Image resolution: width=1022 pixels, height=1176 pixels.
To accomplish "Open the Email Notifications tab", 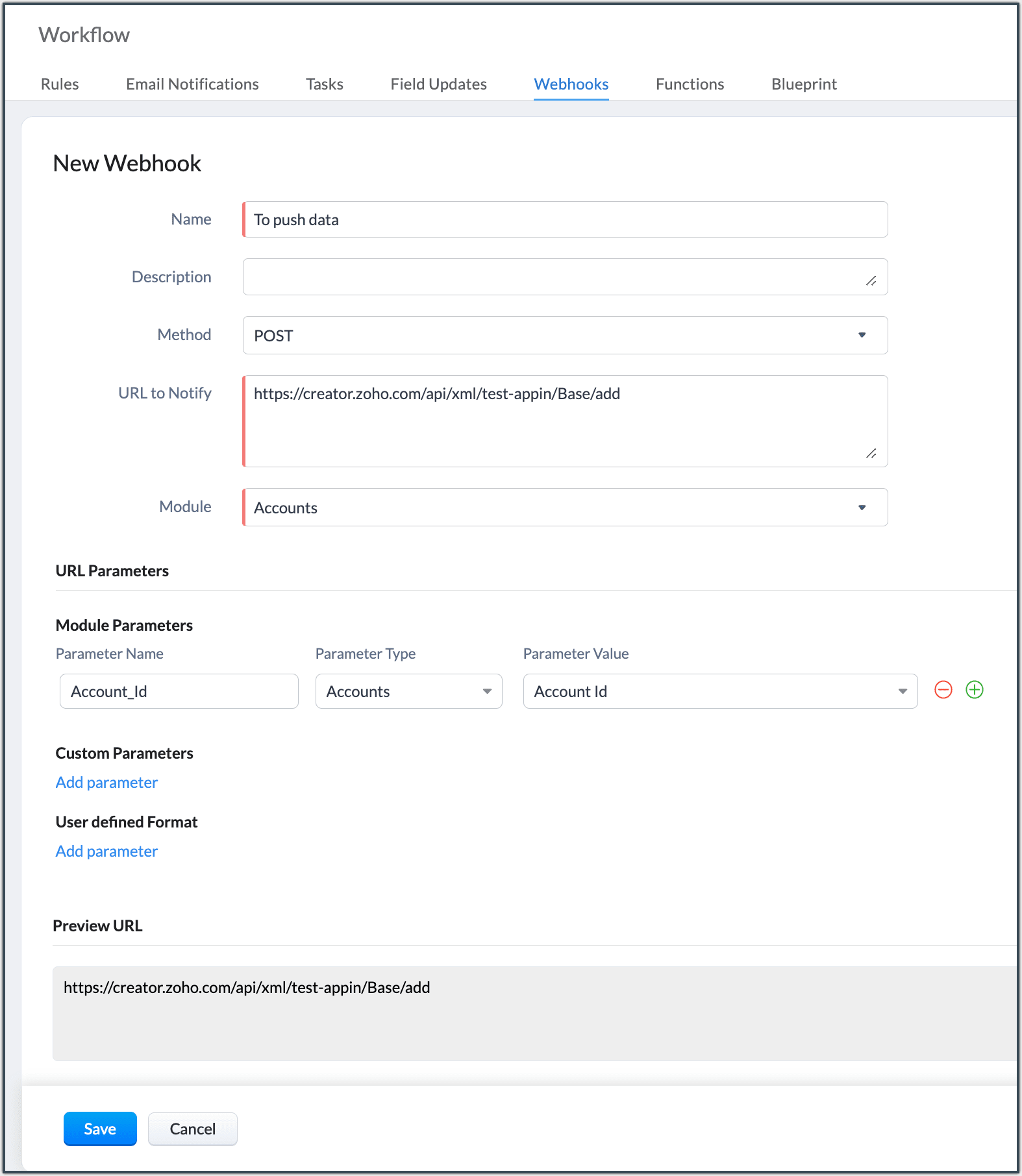I will click(x=192, y=84).
